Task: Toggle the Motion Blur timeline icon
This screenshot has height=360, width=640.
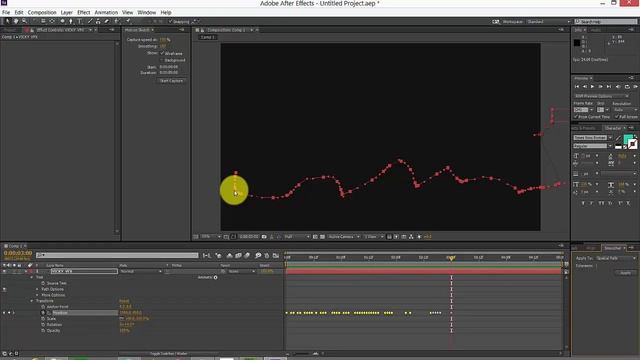Action: tap(247, 256)
